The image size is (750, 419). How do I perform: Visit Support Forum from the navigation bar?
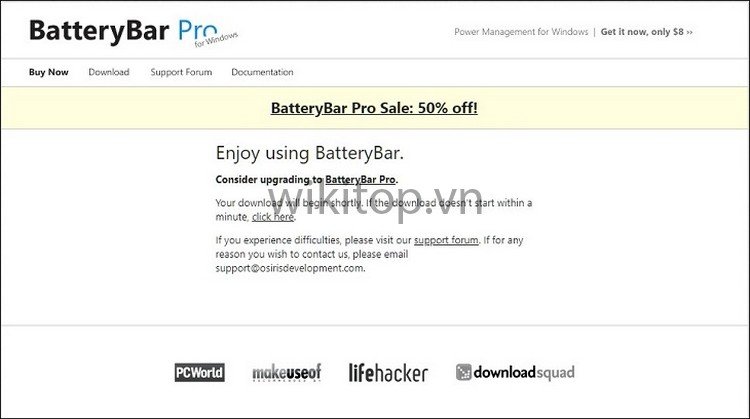181,72
